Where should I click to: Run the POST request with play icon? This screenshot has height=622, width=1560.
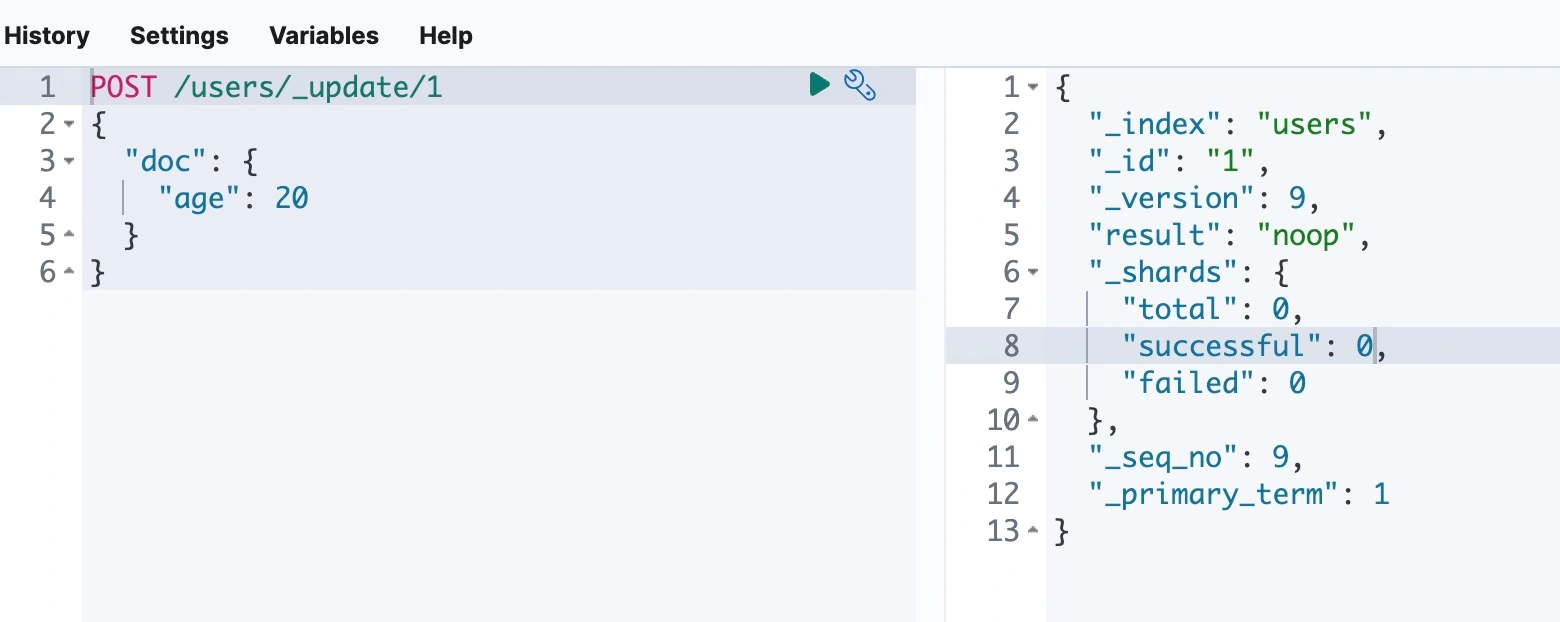click(819, 85)
